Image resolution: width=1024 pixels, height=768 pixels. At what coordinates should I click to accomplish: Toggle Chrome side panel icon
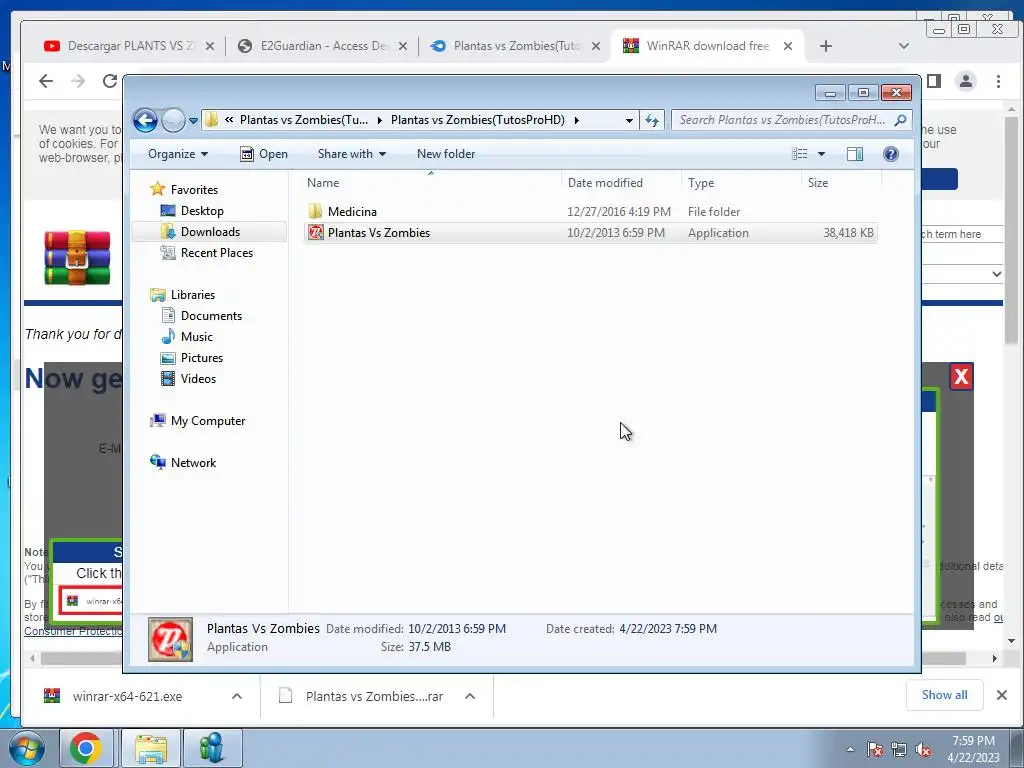(x=934, y=81)
